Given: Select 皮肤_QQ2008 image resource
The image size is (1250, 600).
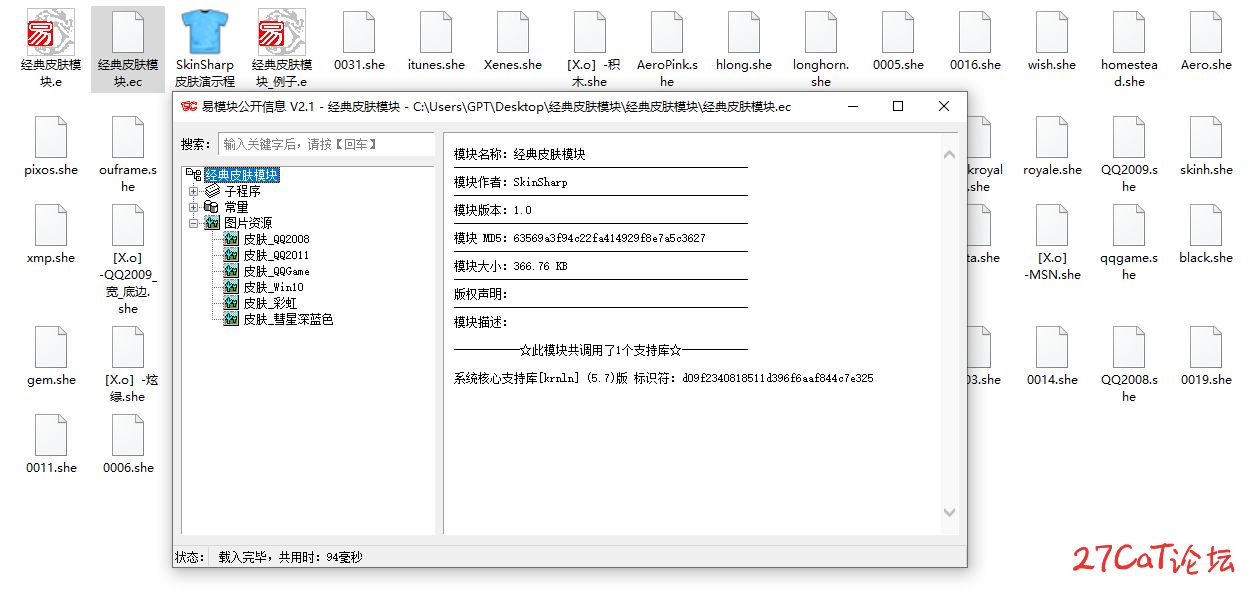Looking at the screenshot, I should 276,239.
